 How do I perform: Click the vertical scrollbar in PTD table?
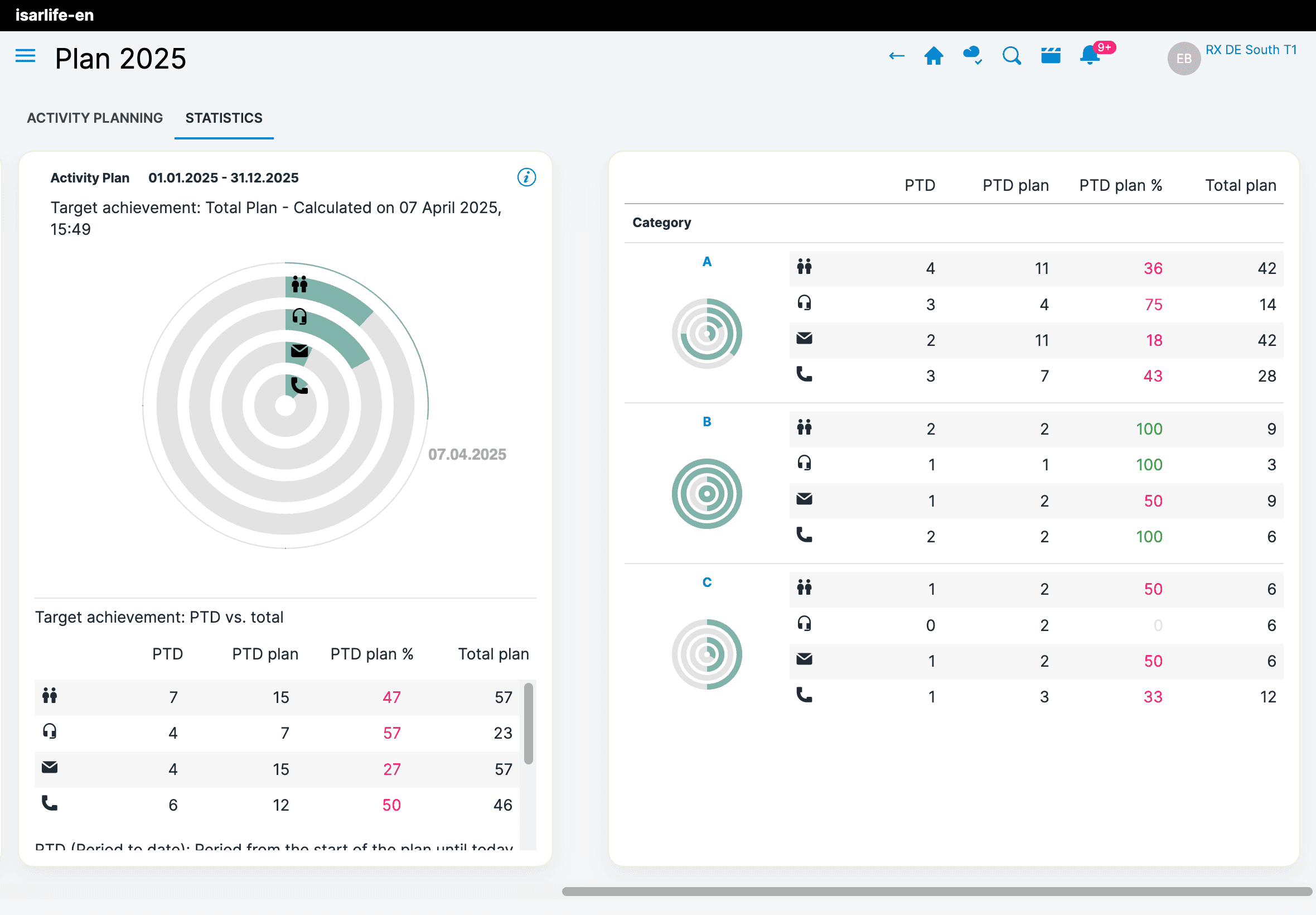coord(528,724)
